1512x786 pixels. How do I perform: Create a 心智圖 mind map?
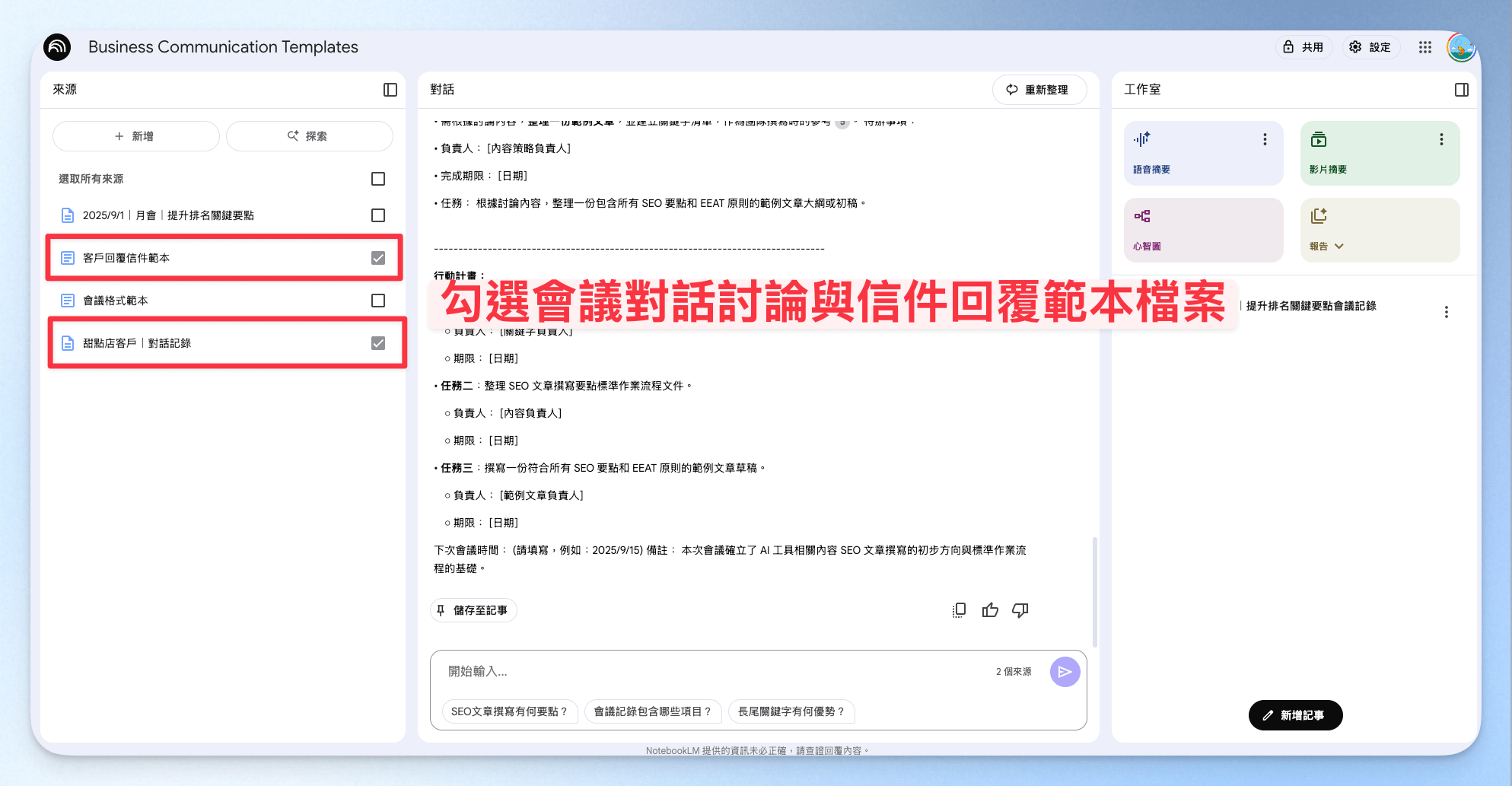coord(1203,230)
